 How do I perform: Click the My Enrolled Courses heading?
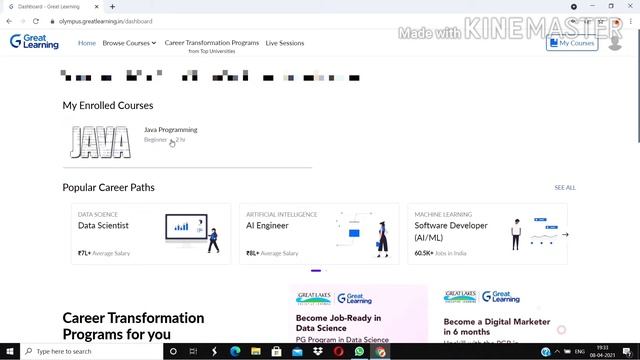108,106
